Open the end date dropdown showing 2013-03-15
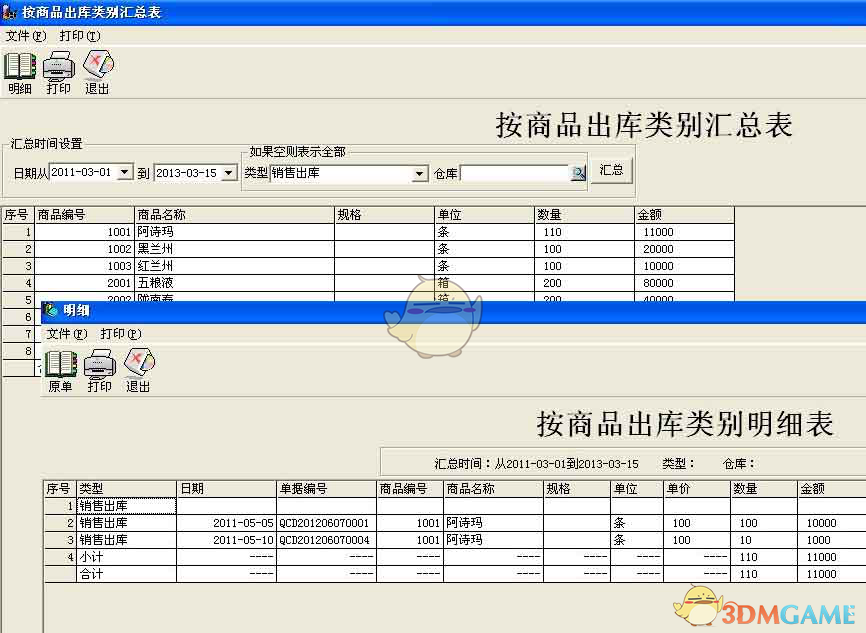 click(228, 172)
